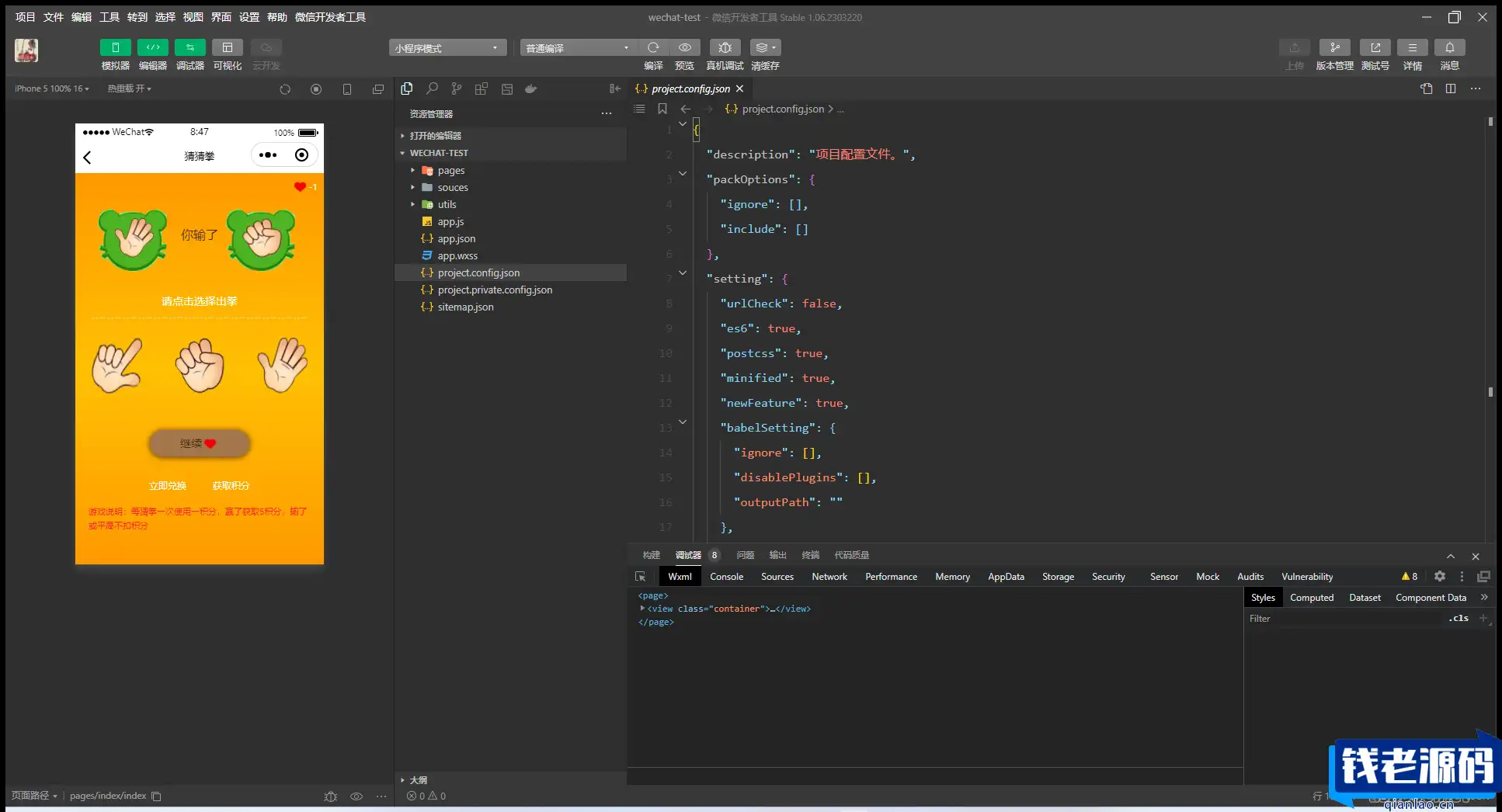Toggle the .cls class editor
The width and height of the screenshot is (1502, 812).
[1458, 618]
